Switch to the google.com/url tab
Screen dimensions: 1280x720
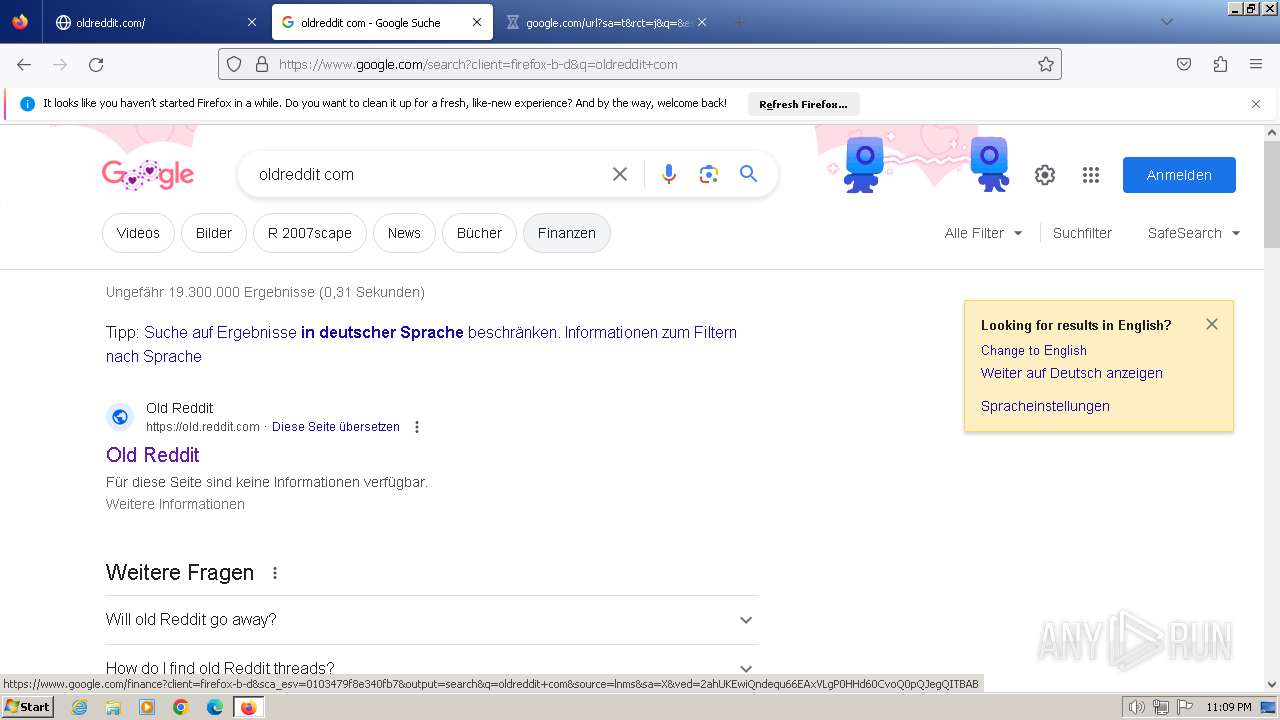click(606, 22)
